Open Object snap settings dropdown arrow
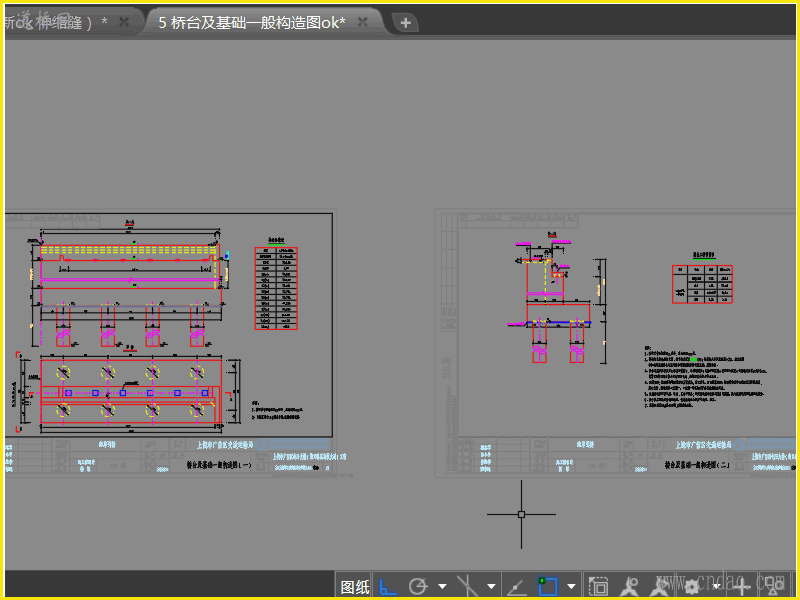 click(571, 587)
